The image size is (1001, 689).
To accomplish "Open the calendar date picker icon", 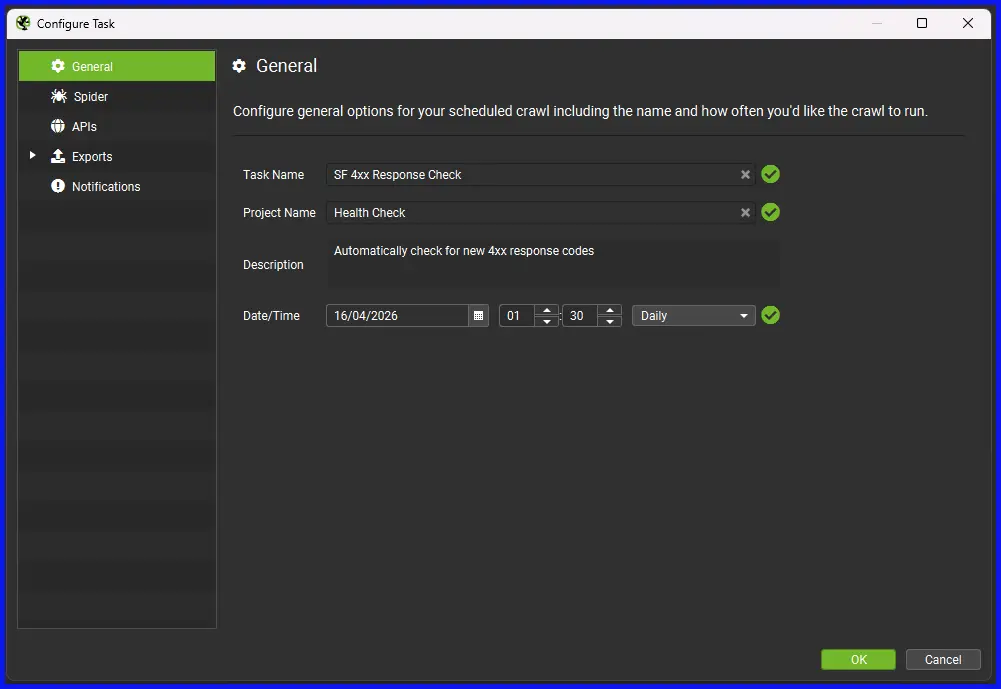I will pos(478,315).
